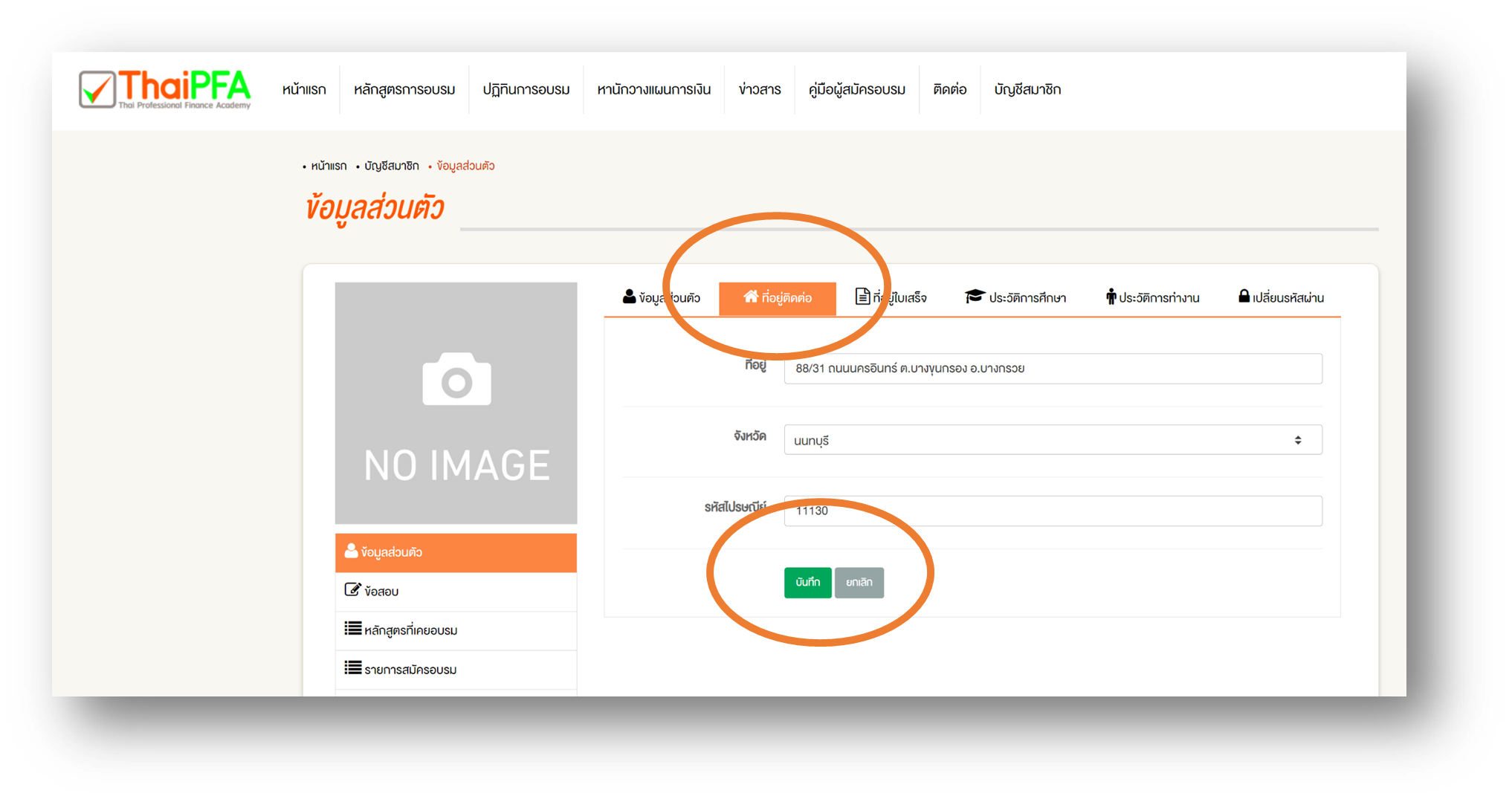
Task: Click the รหัสไปรษณีย์ postal code field
Action: (1053, 511)
